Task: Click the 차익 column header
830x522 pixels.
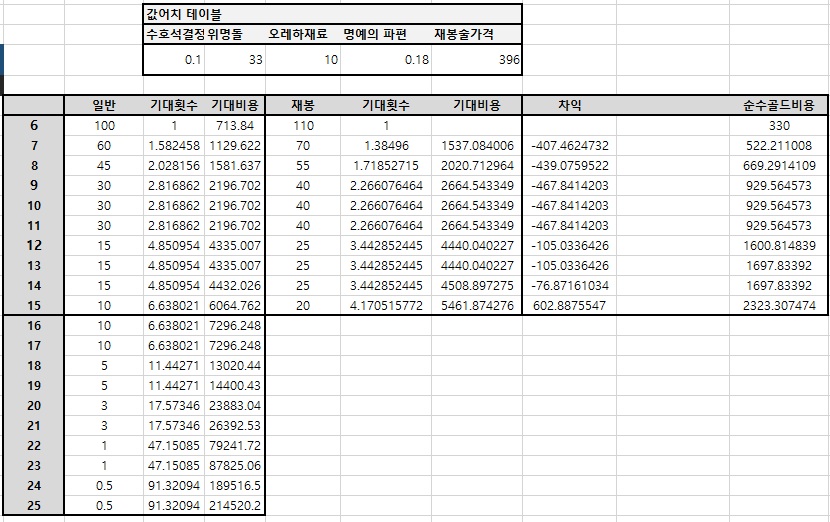Action: (570, 106)
